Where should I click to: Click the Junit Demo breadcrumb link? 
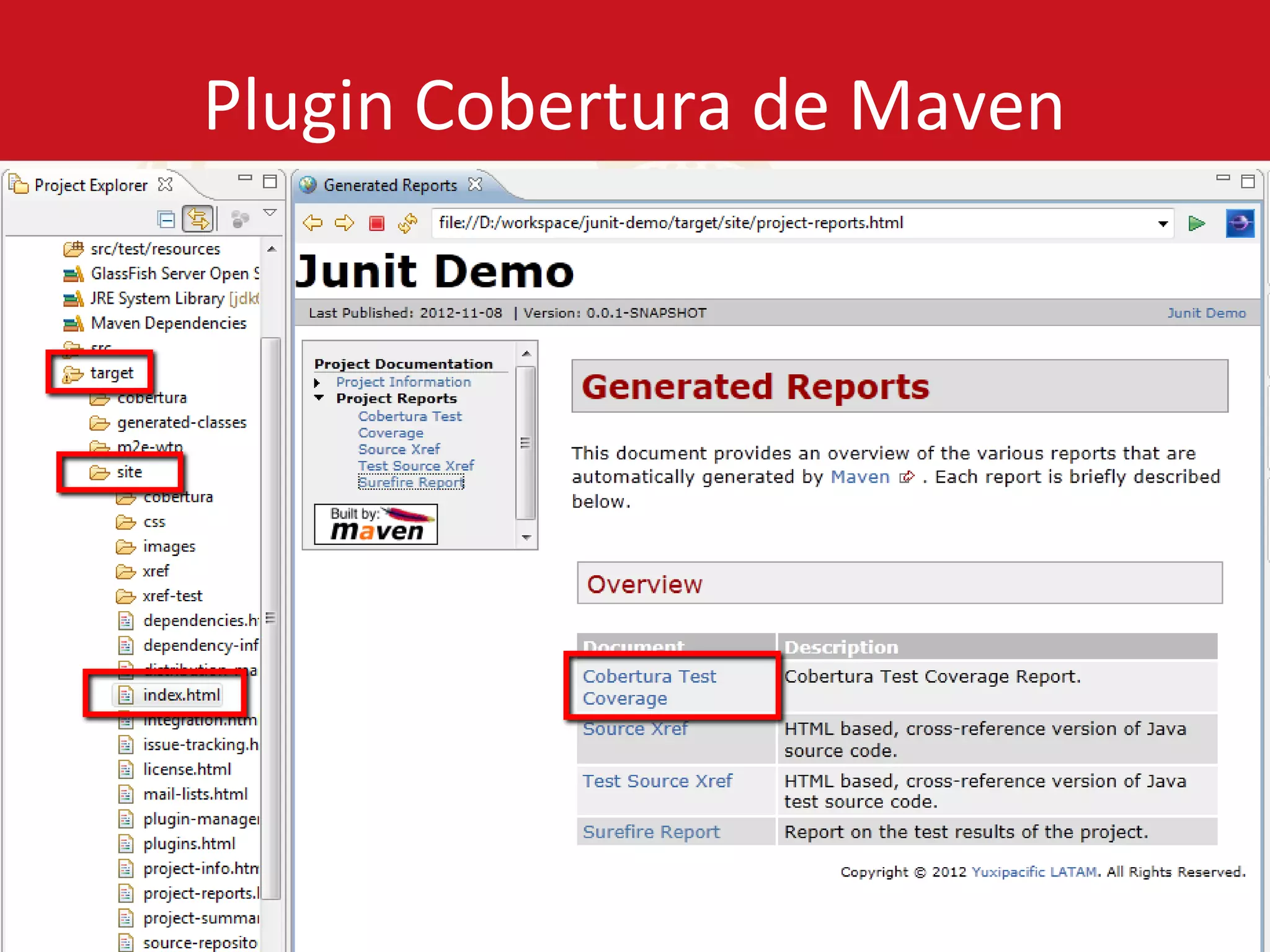[1206, 313]
